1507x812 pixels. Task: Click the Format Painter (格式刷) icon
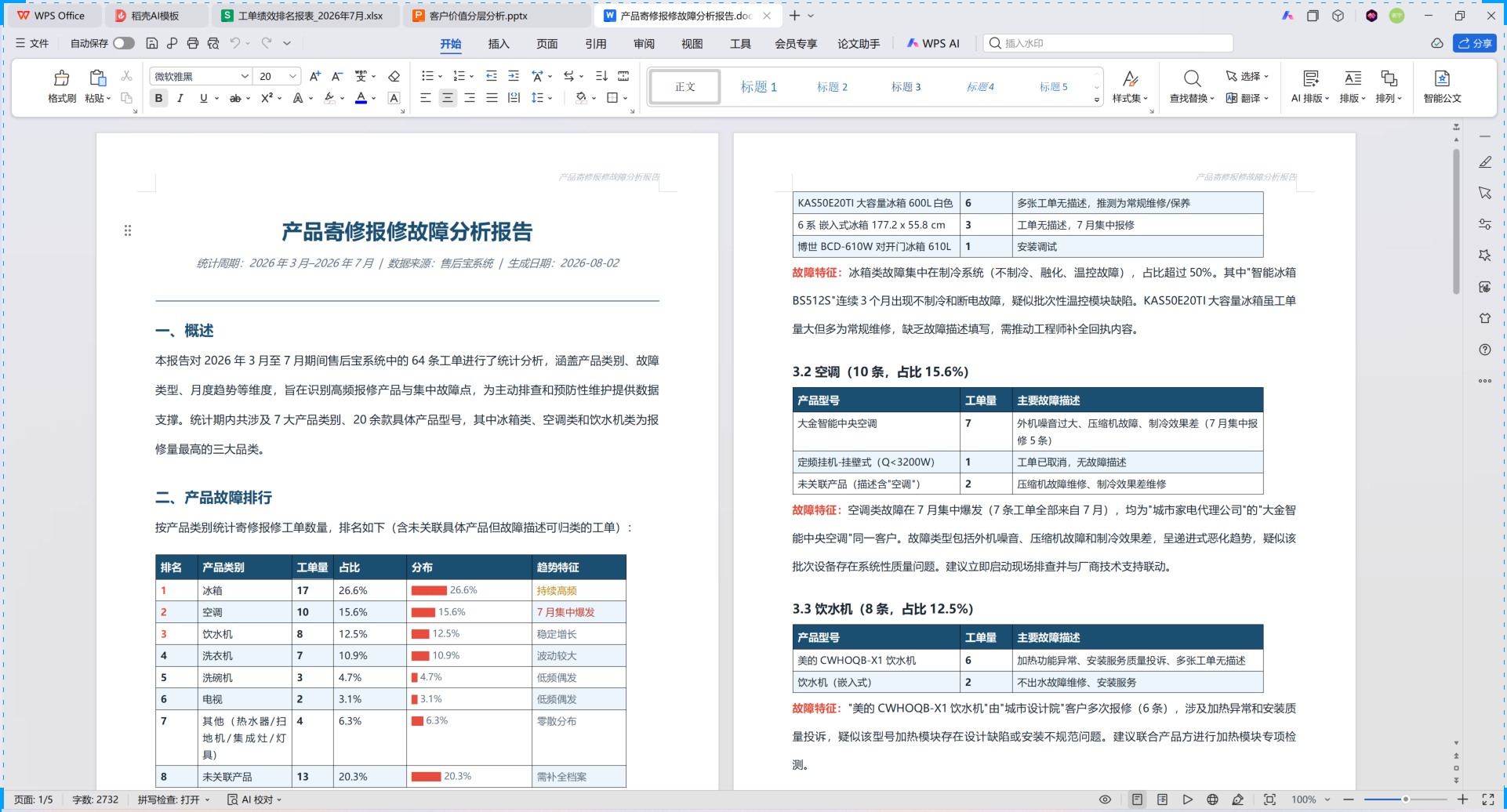click(x=61, y=78)
